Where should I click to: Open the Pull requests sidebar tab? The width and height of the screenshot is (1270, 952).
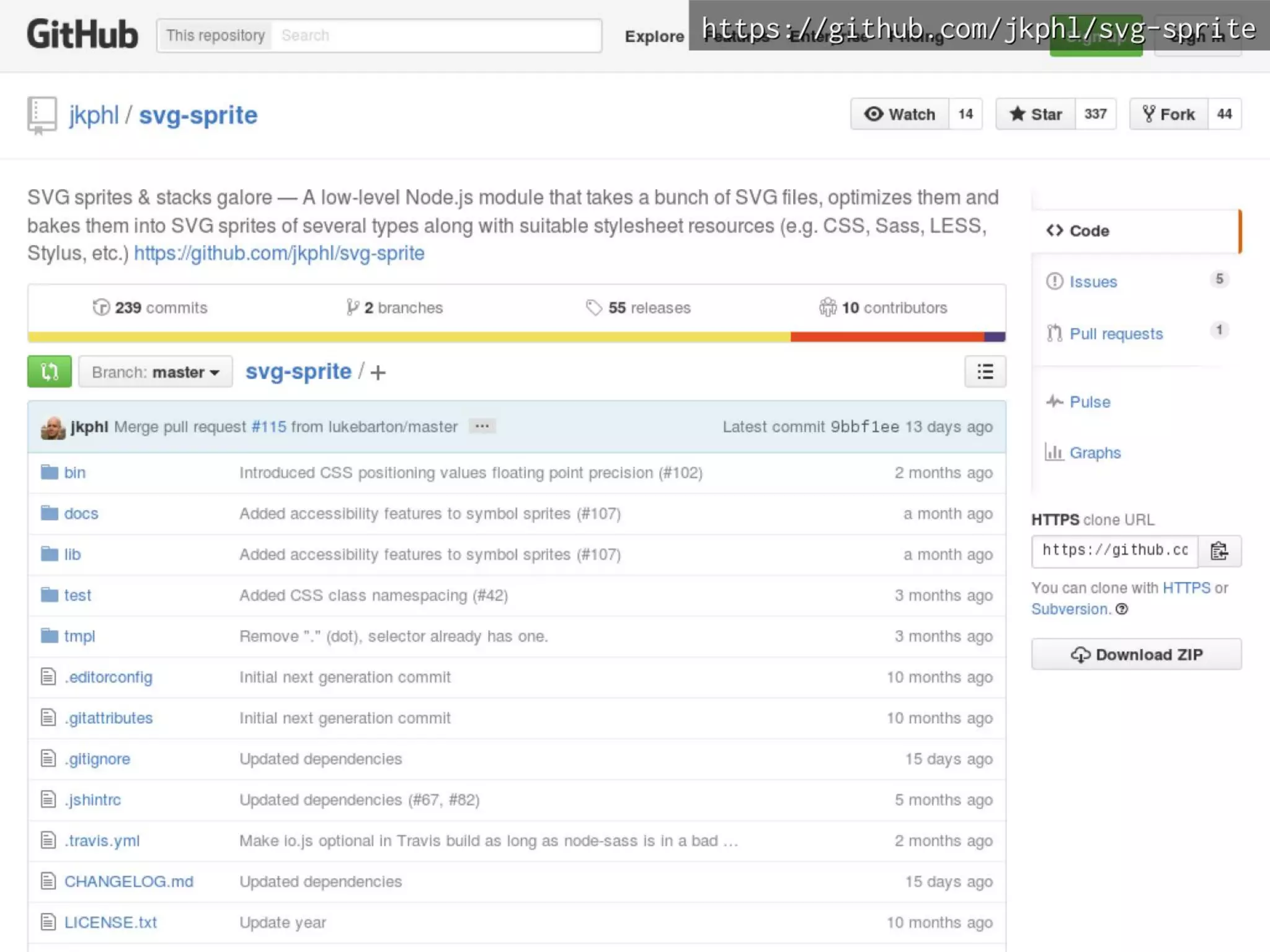click(1116, 334)
